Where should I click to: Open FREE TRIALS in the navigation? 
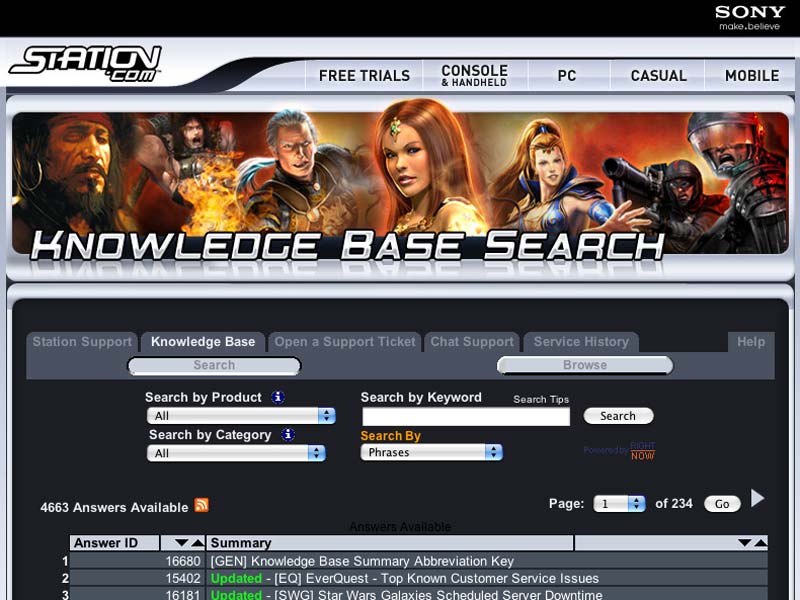(364, 76)
